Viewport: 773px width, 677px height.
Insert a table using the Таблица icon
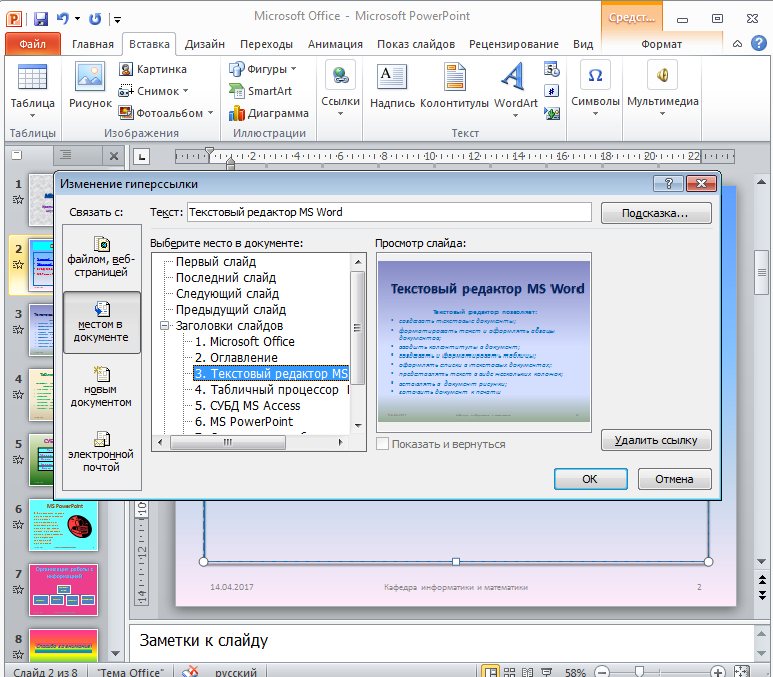pos(33,77)
